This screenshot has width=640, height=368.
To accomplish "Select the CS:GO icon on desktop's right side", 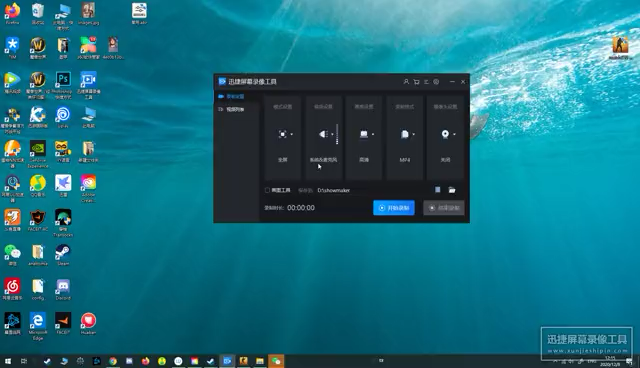I will coord(620,48).
